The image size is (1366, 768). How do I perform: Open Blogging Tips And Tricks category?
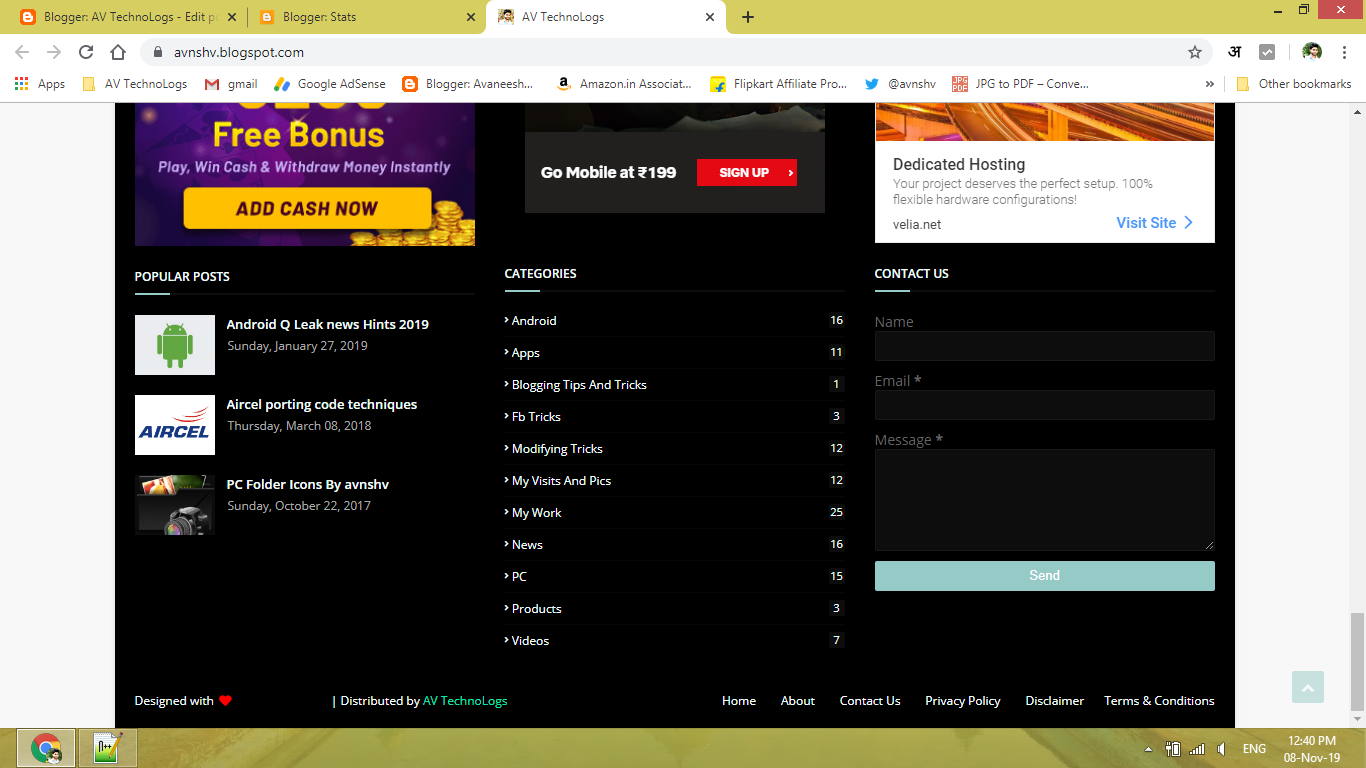tap(579, 385)
